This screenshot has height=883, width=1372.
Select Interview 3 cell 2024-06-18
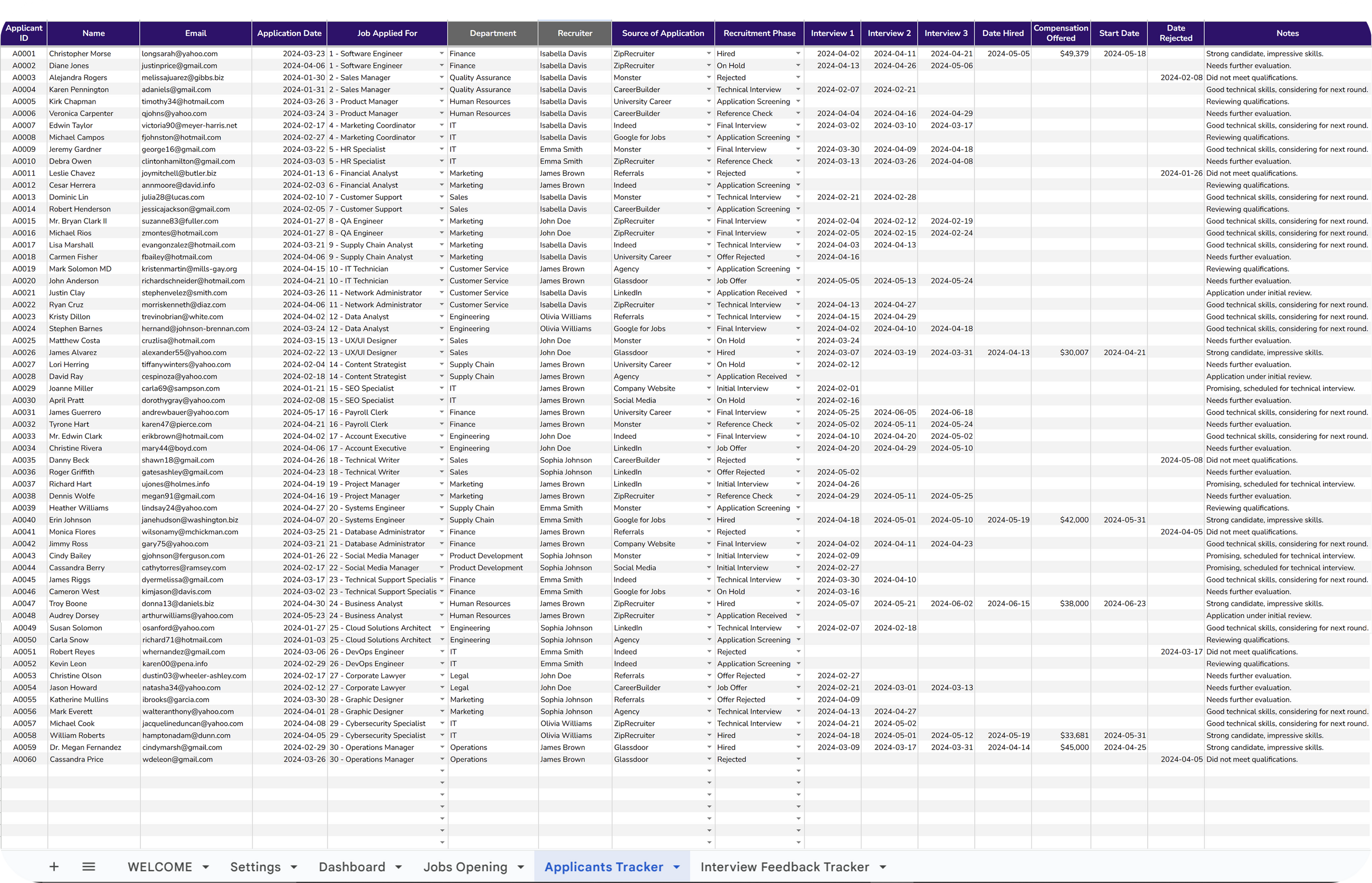(x=946, y=412)
